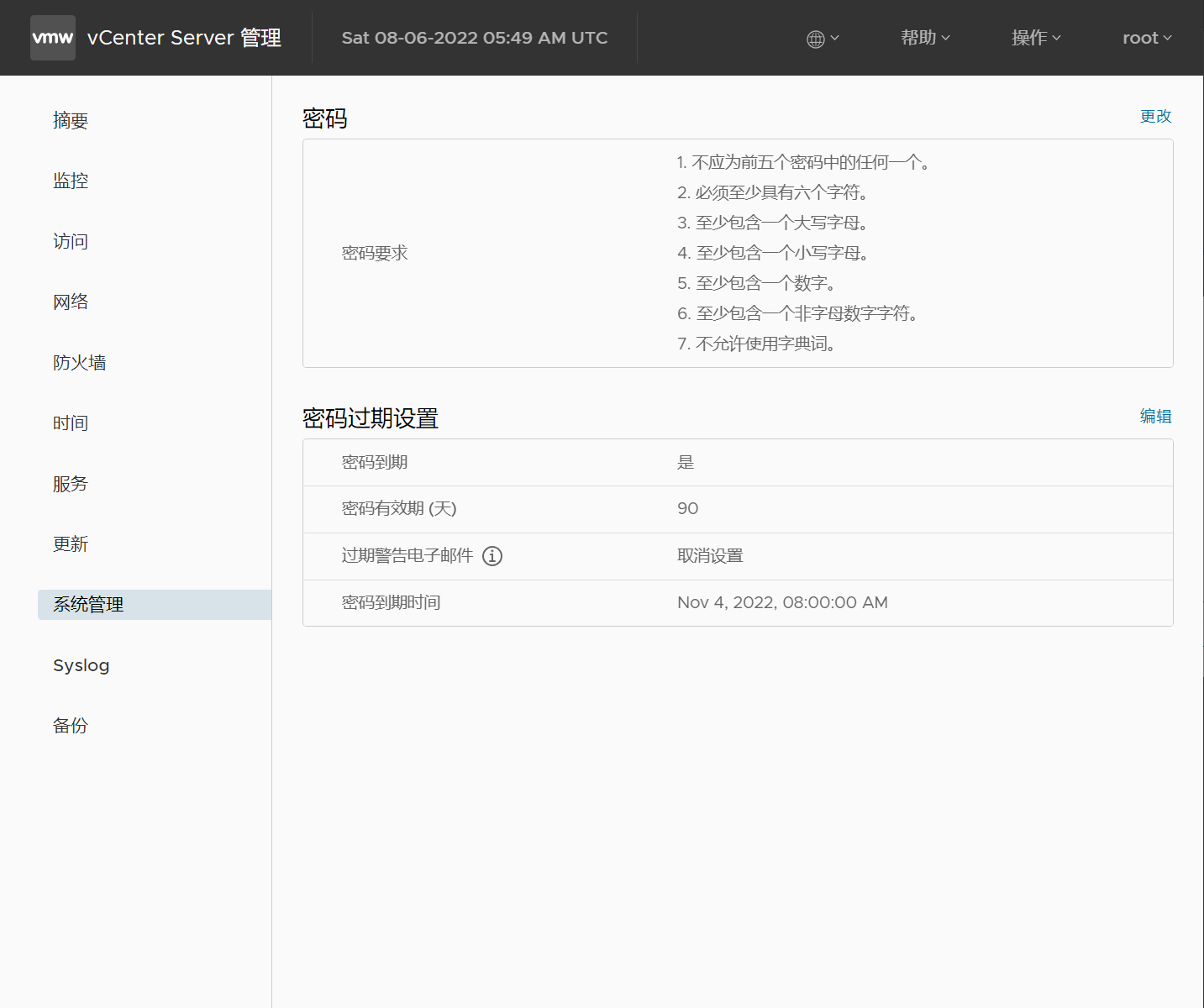Click rule 7. 不允许使用字典词
Viewport: 1204px width, 1008px height.
(x=756, y=344)
